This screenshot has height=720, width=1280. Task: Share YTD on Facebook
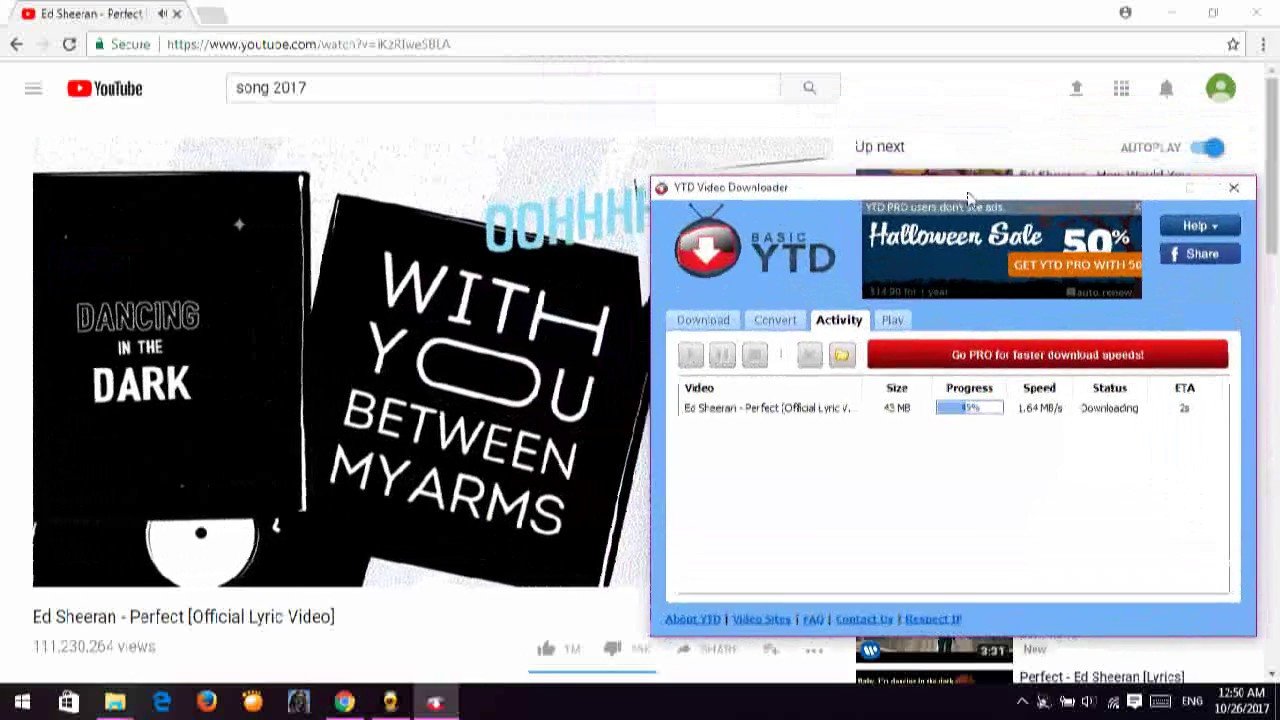(x=1200, y=254)
